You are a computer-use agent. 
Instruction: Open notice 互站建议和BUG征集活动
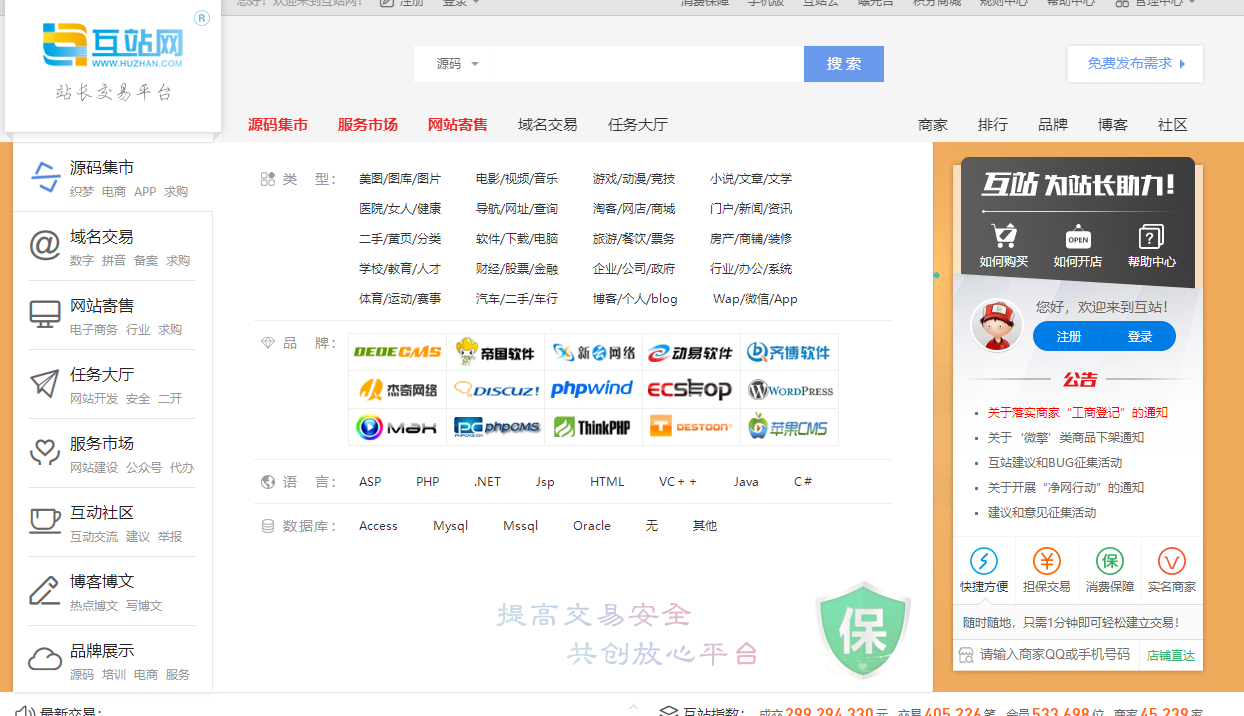tap(1055, 463)
